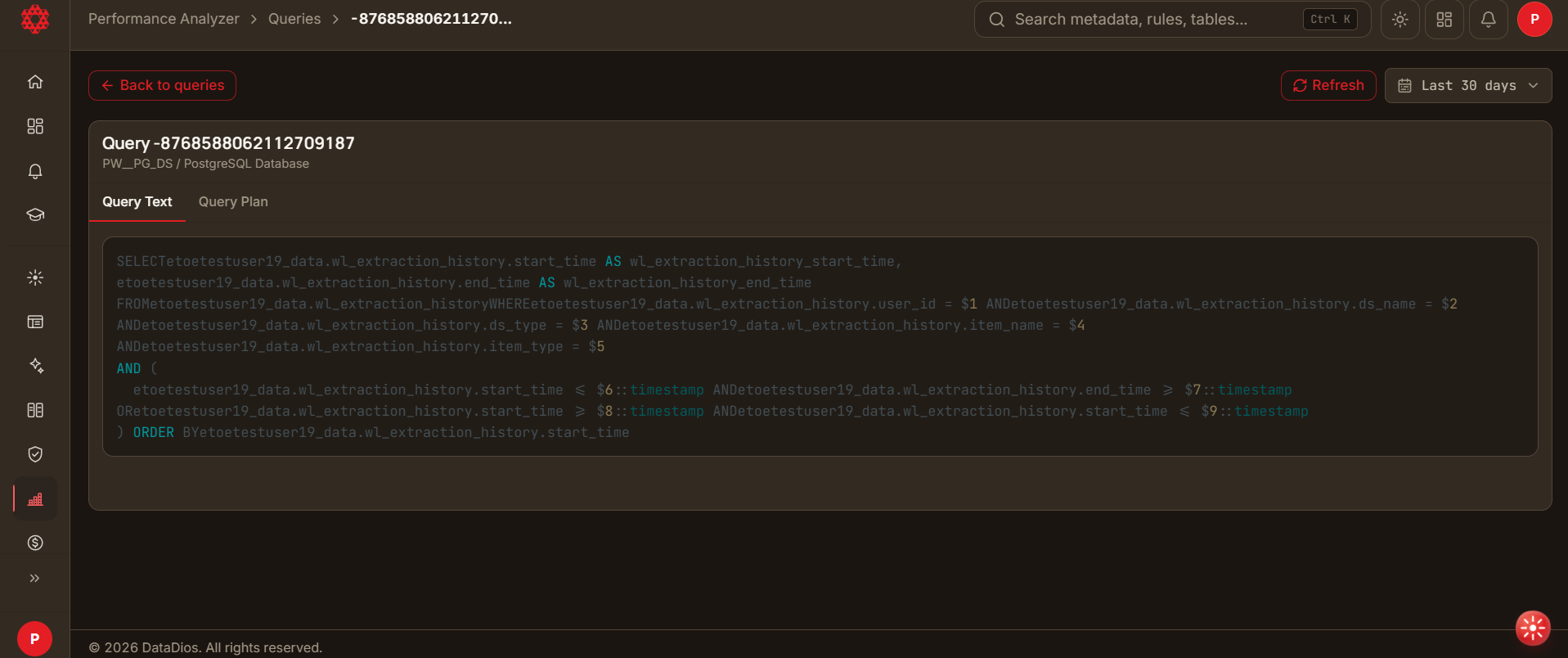Open alerts from the sidebar bell icon

pyautogui.click(x=35, y=171)
